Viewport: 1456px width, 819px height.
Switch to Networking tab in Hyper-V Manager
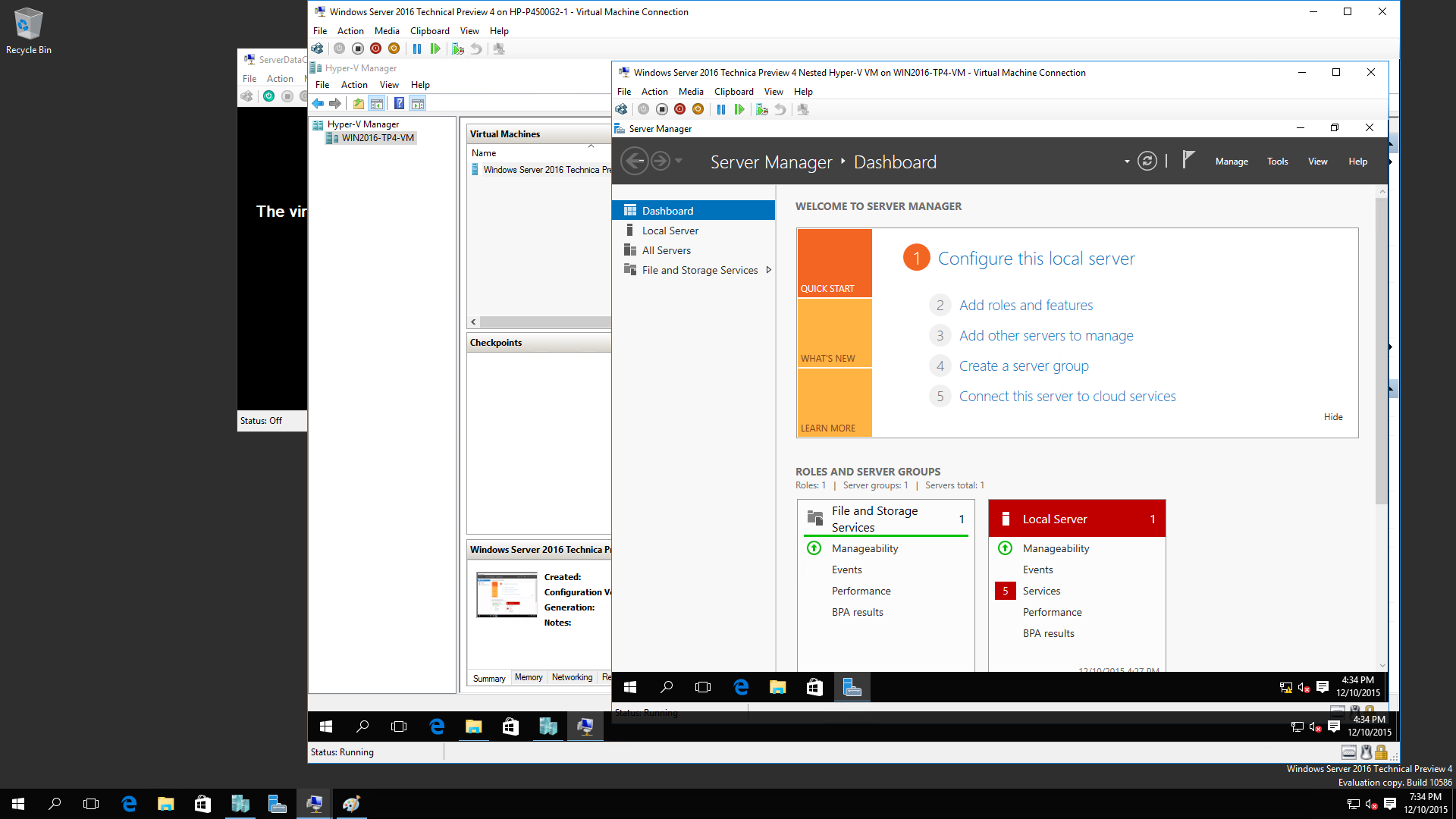click(572, 677)
